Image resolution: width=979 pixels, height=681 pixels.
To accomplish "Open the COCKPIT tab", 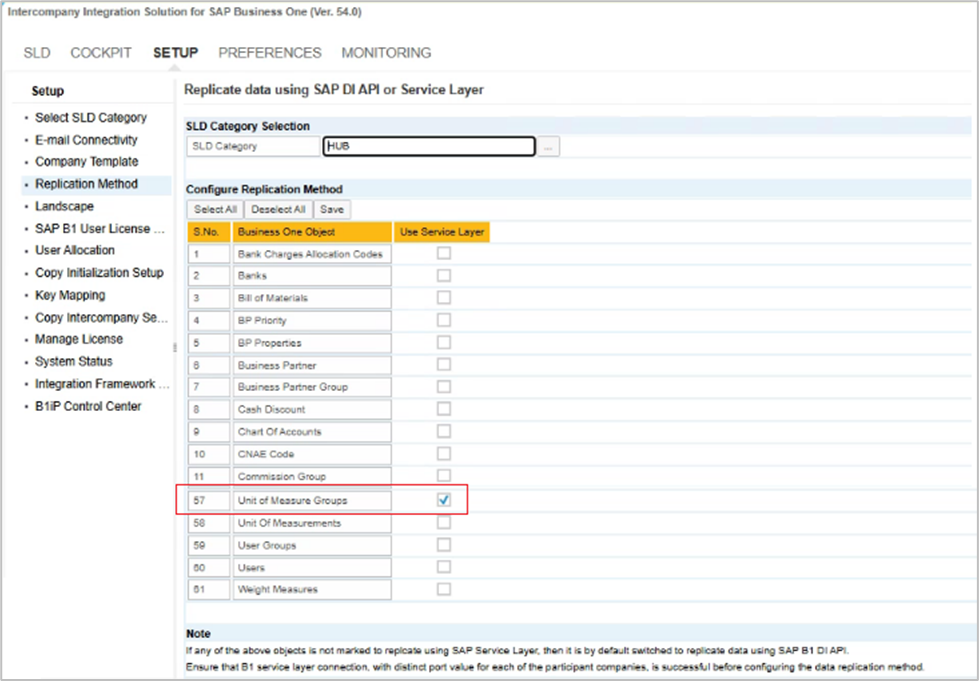I will coord(101,53).
